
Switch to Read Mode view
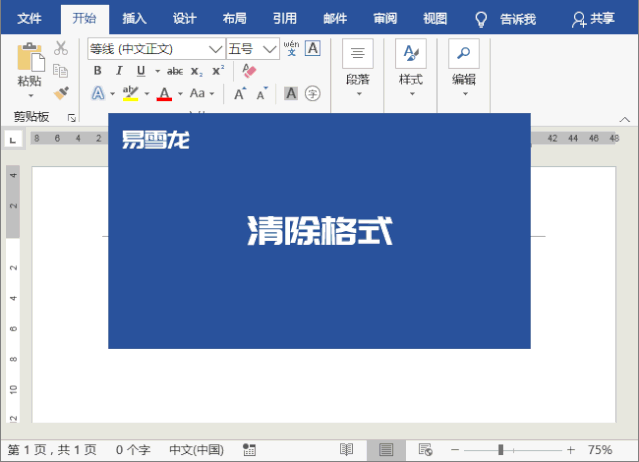pyautogui.click(x=346, y=450)
